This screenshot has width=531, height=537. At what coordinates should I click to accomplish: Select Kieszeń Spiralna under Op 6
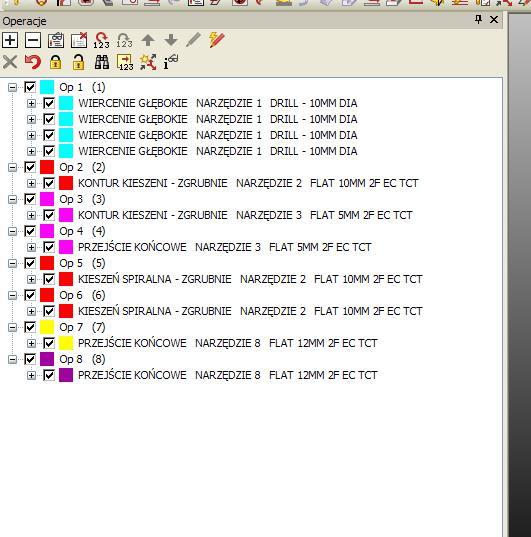[x=250, y=311]
